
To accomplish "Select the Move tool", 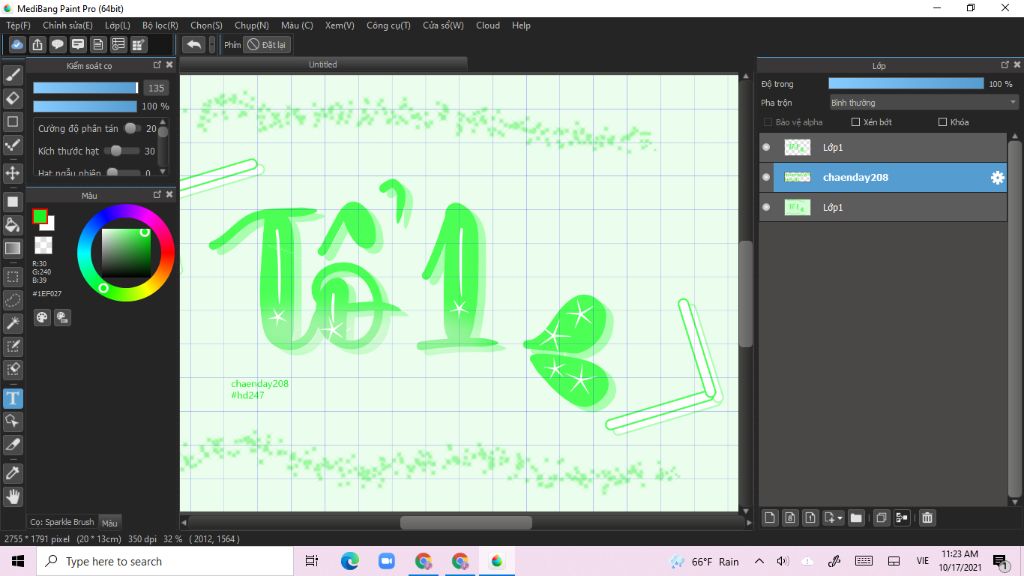I will coord(12,173).
